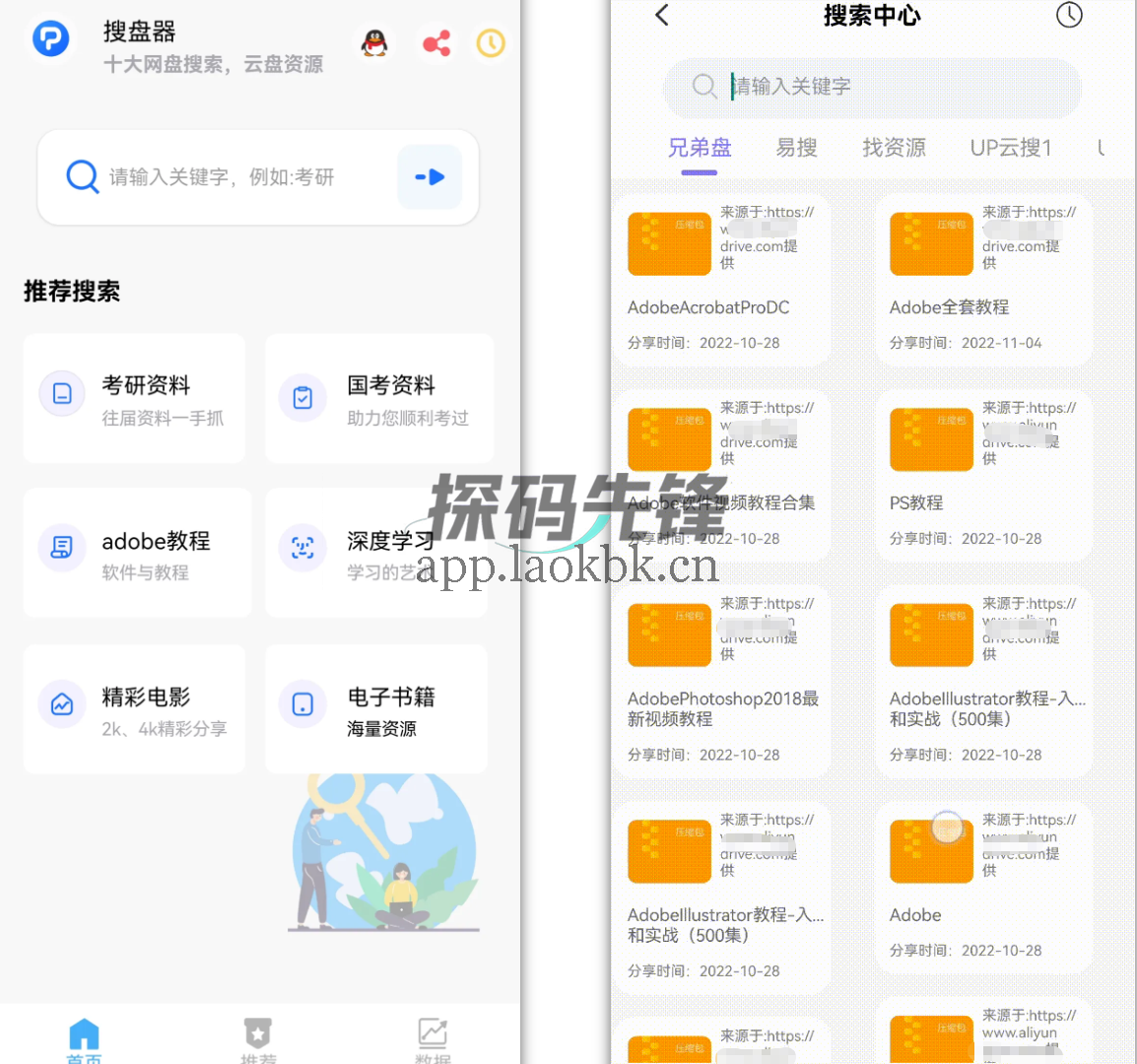
Task: Open the 精彩电影 movie icon
Action: (61, 703)
